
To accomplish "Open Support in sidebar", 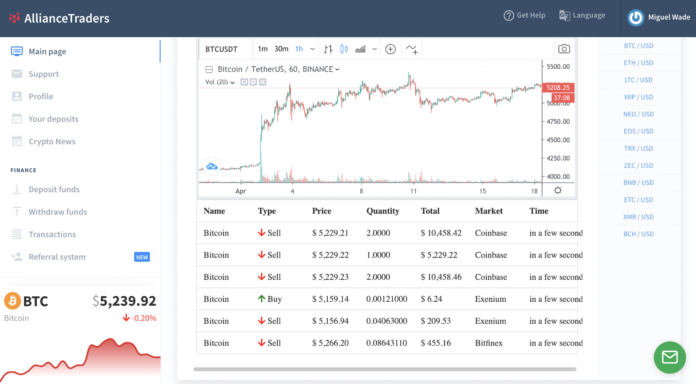I will (44, 74).
